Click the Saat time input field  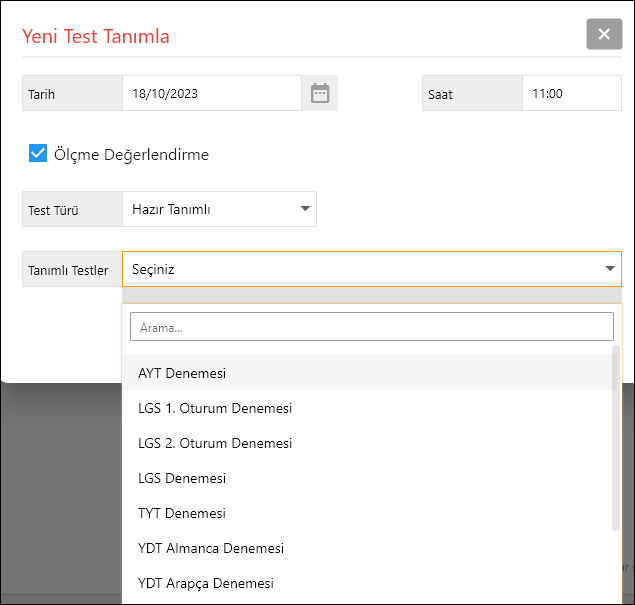[571, 93]
